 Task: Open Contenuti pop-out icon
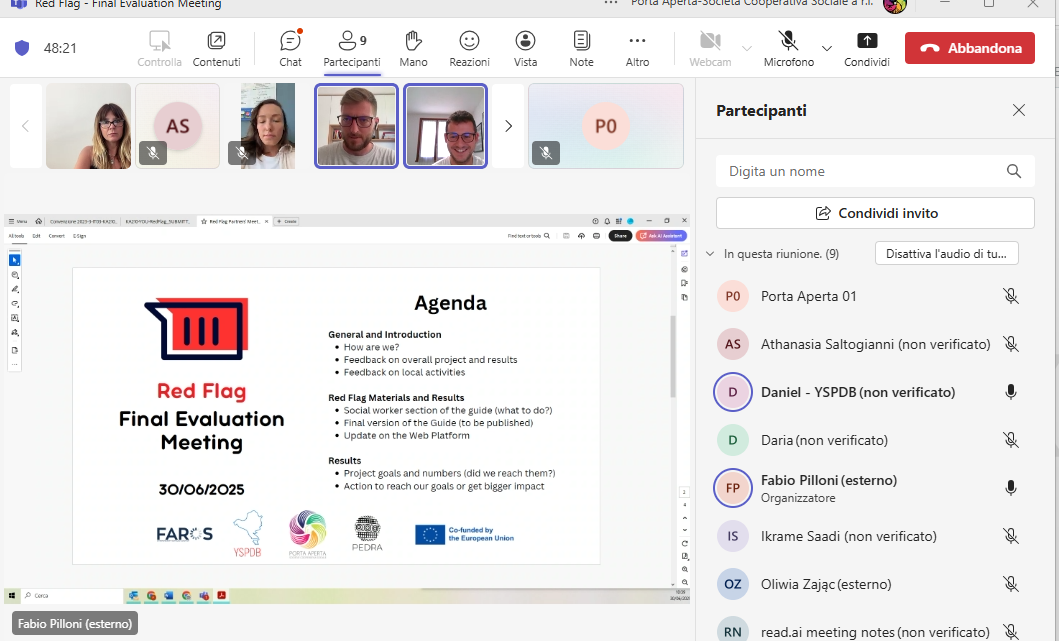[x=216, y=48]
